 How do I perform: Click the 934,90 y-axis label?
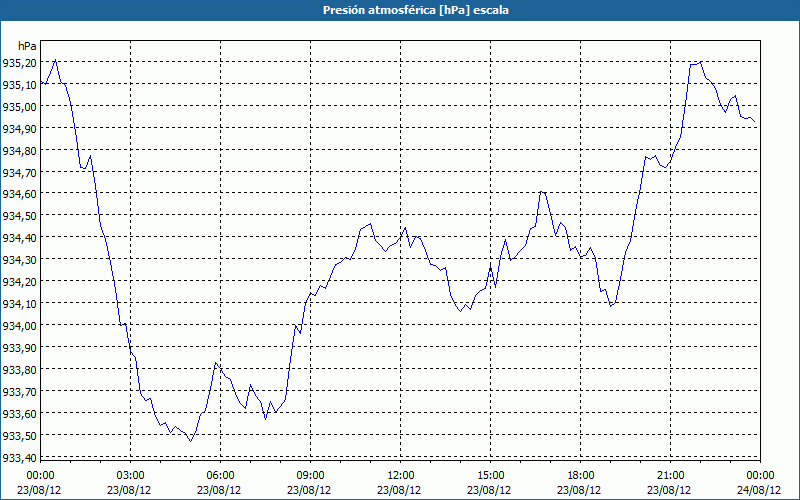[18, 129]
